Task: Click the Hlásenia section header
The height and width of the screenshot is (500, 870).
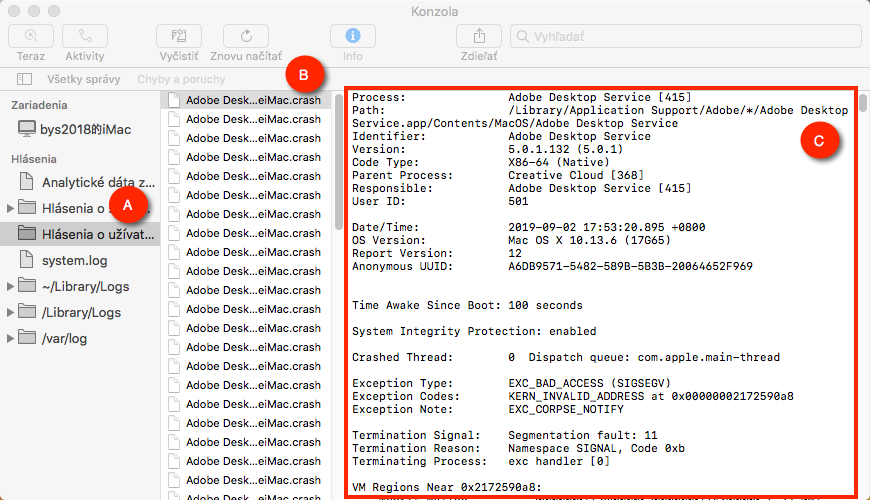Action: pyautogui.click(x=33, y=159)
